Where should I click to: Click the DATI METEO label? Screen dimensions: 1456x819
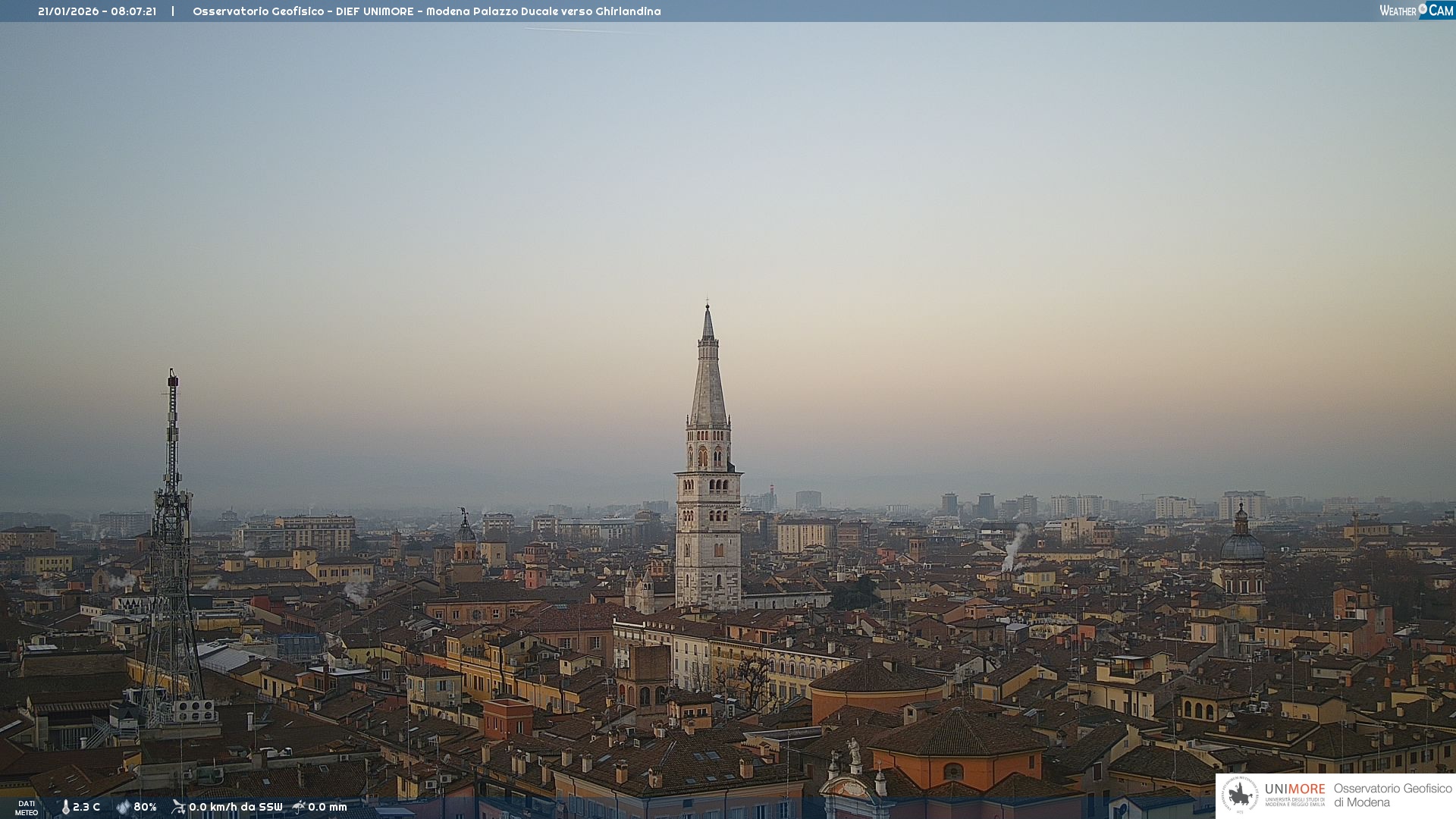click(x=27, y=808)
